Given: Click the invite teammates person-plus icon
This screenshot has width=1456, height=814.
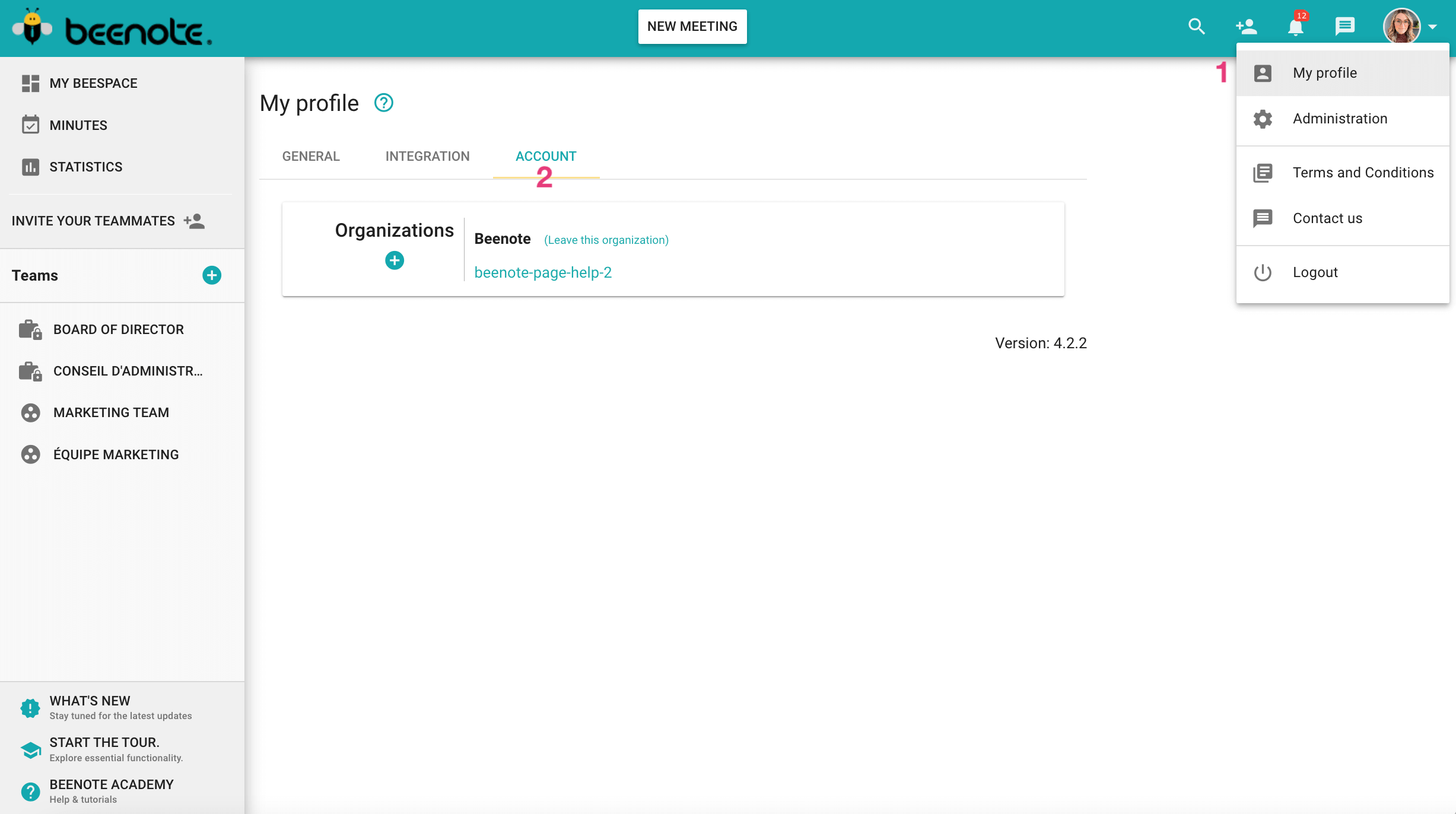Looking at the screenshot, I should click(194, 221).
